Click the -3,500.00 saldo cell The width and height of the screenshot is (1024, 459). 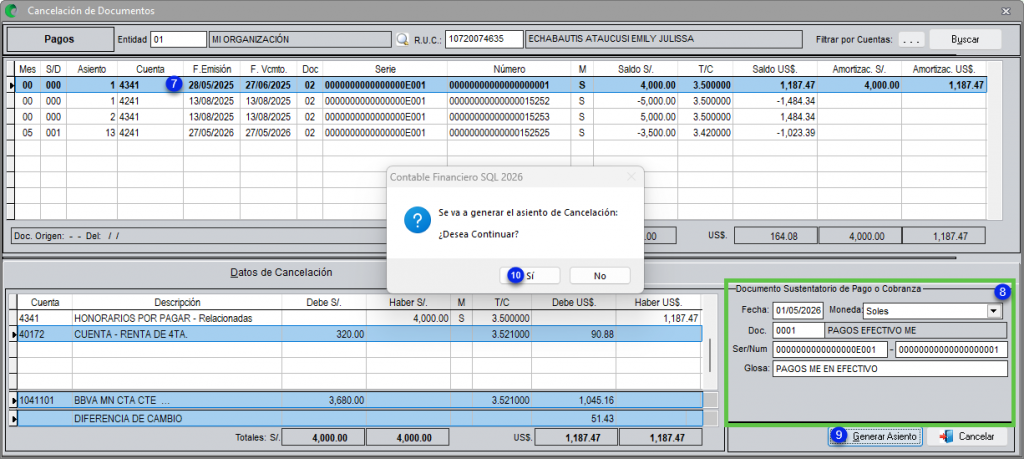635,133
